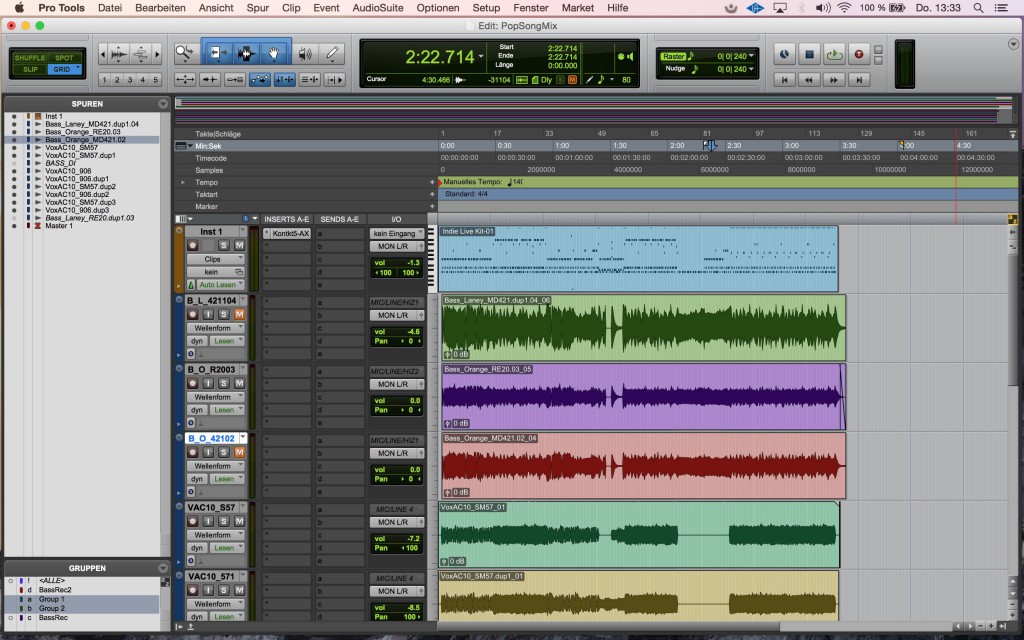Click the Indie Live Kit-01 MIDI clip

638,259
